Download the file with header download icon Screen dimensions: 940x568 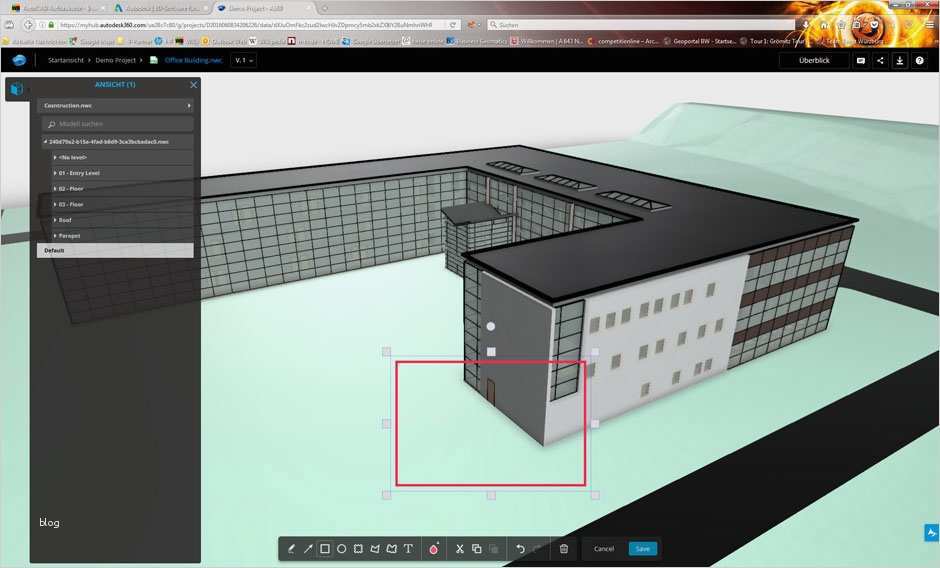[900, 61]
